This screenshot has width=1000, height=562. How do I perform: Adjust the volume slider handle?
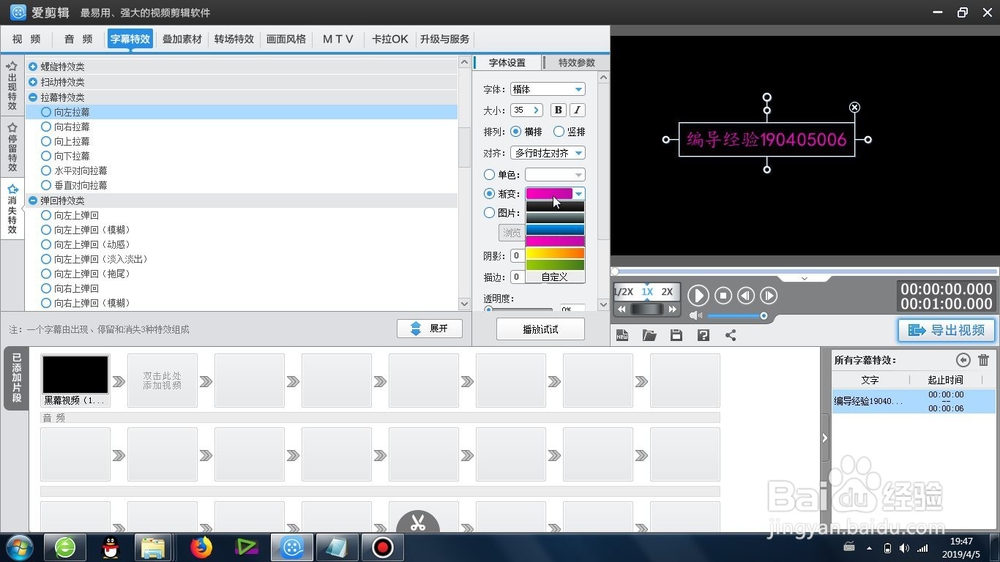point(763,316)
